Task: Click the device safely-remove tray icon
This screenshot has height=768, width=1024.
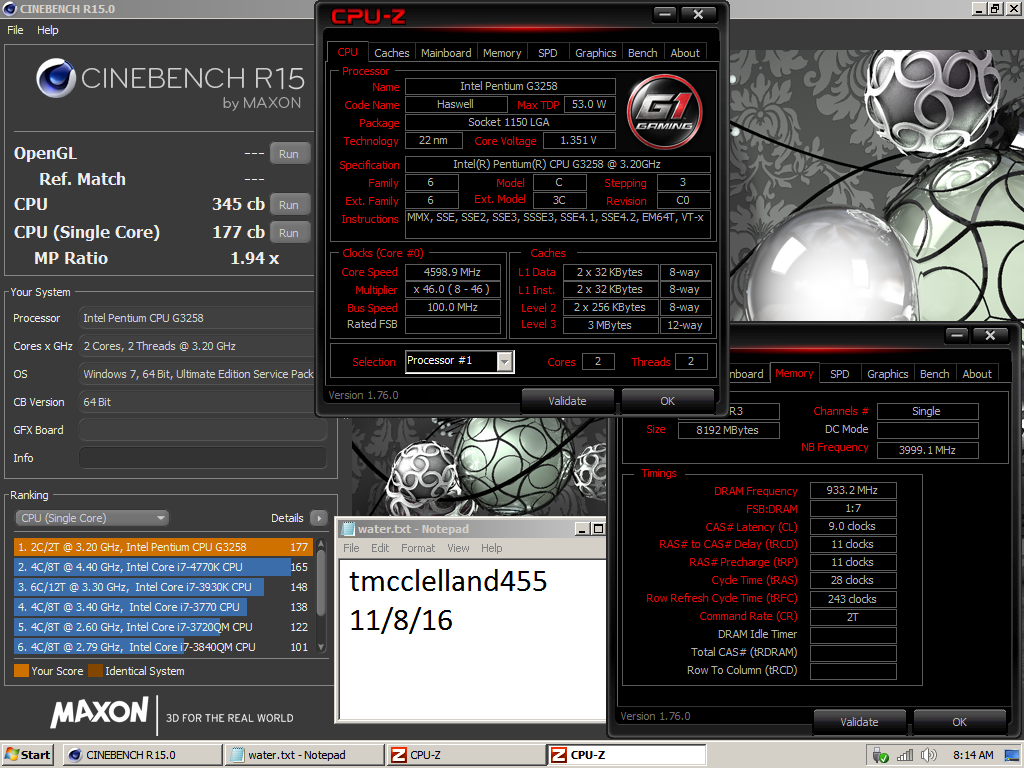Action: tap(880, 755)
